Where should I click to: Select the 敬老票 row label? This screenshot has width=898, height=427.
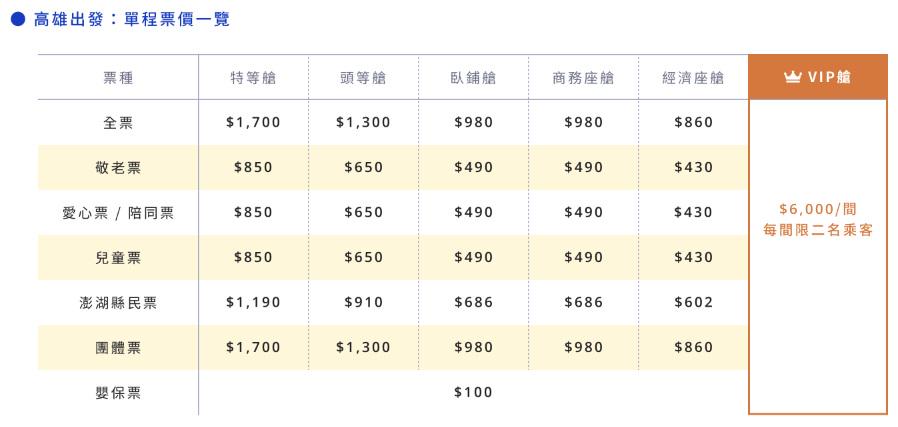pyautogui.click(x=119, y=168)
